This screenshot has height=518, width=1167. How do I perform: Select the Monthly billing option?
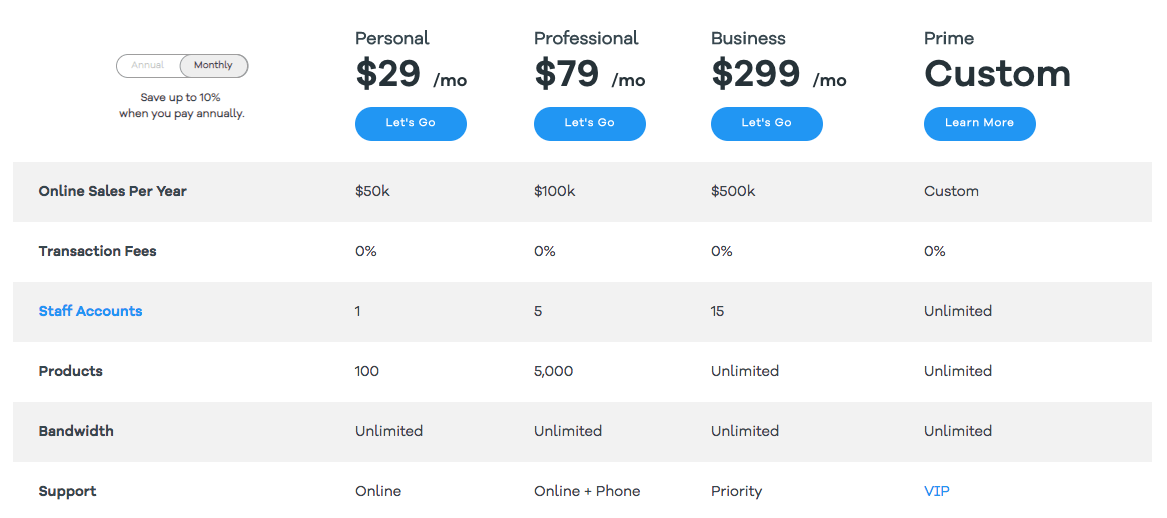pos(213,66)
